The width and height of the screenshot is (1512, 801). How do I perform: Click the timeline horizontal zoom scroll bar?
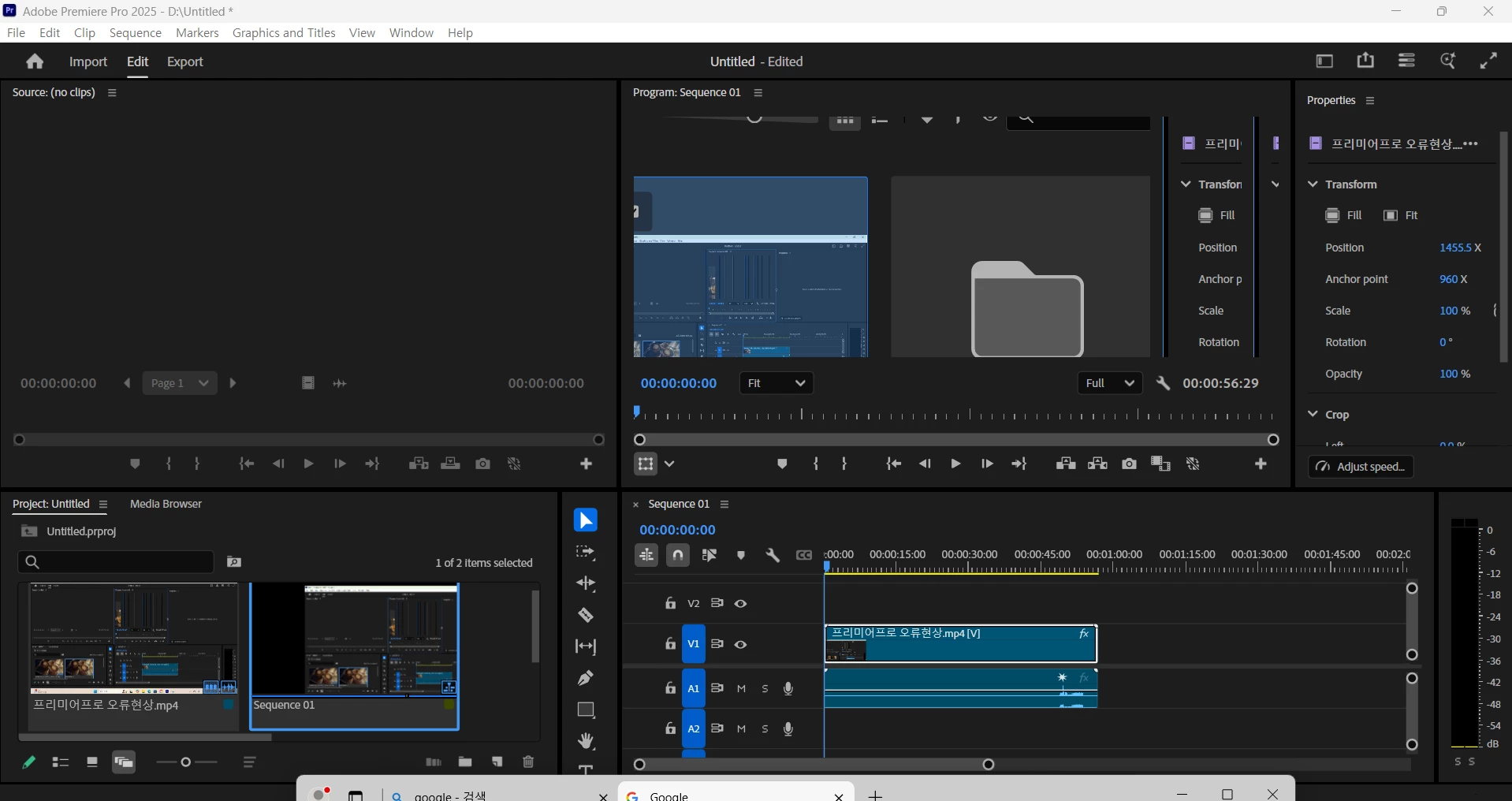point(814,764)
